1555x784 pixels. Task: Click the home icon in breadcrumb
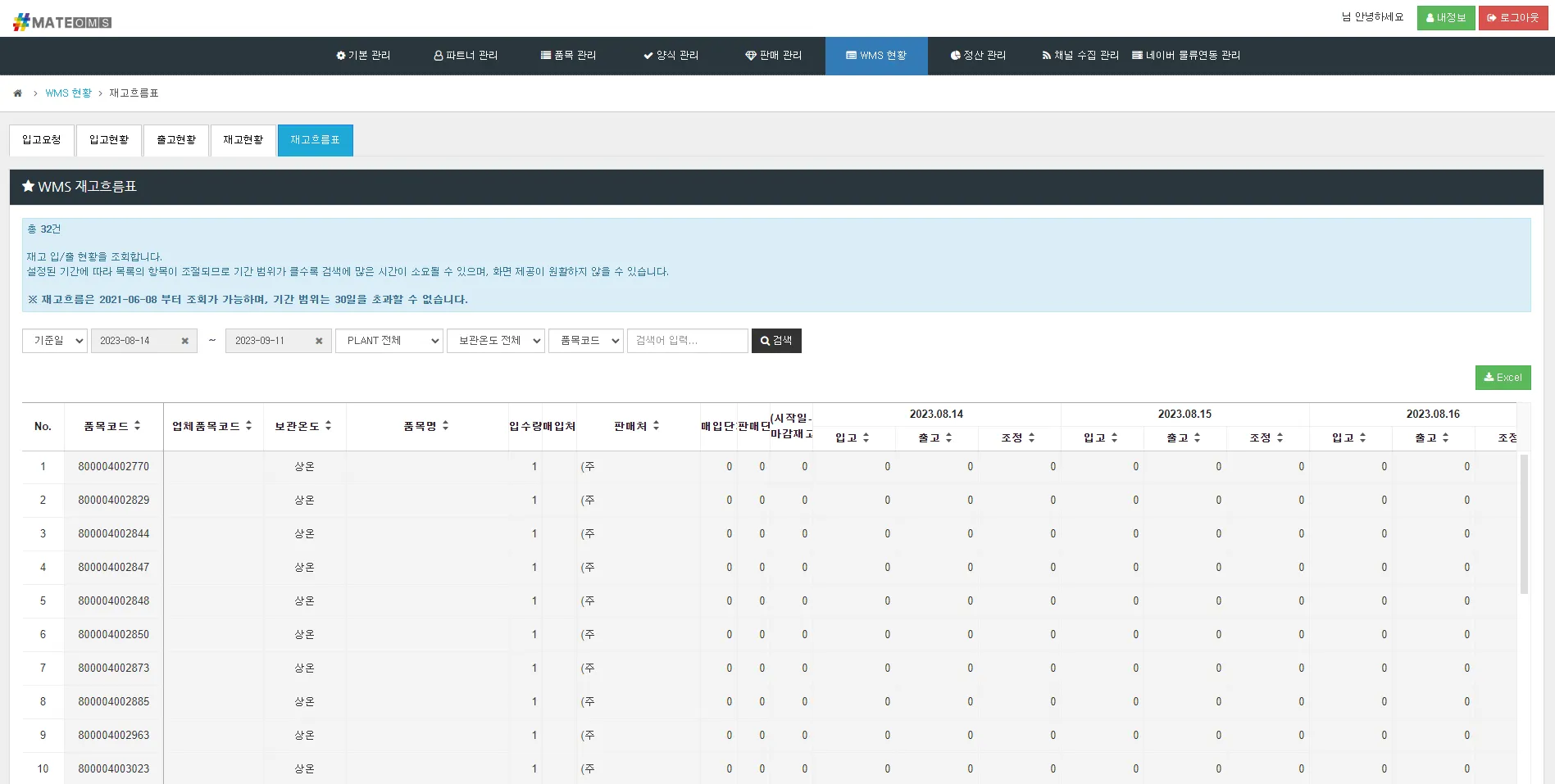[17, 93]
